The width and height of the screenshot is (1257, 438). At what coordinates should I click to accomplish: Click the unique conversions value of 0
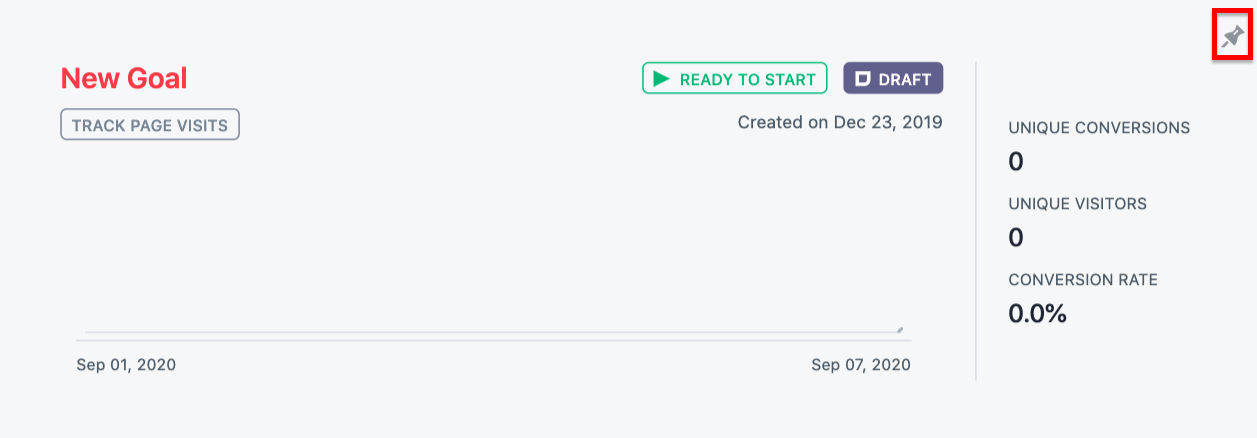(1016, 161)
